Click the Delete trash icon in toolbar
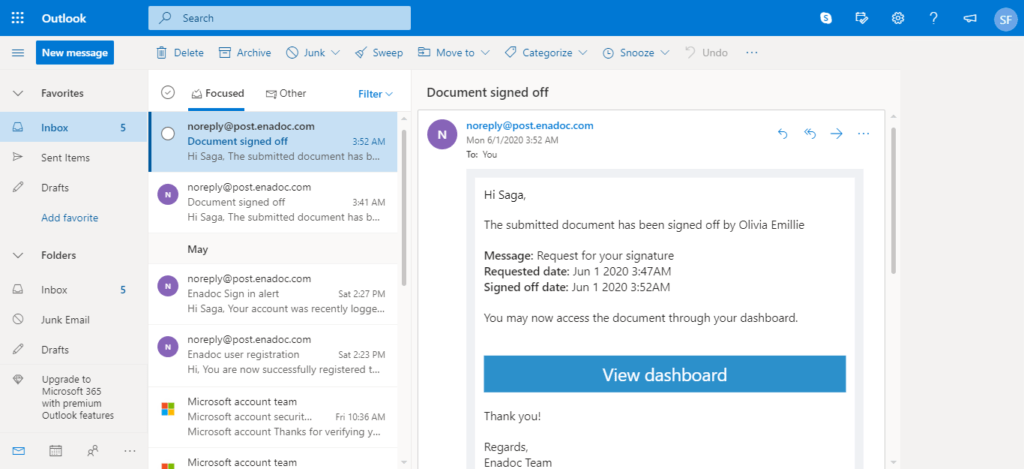This screenshot has width=1024, height=469. 161,53
